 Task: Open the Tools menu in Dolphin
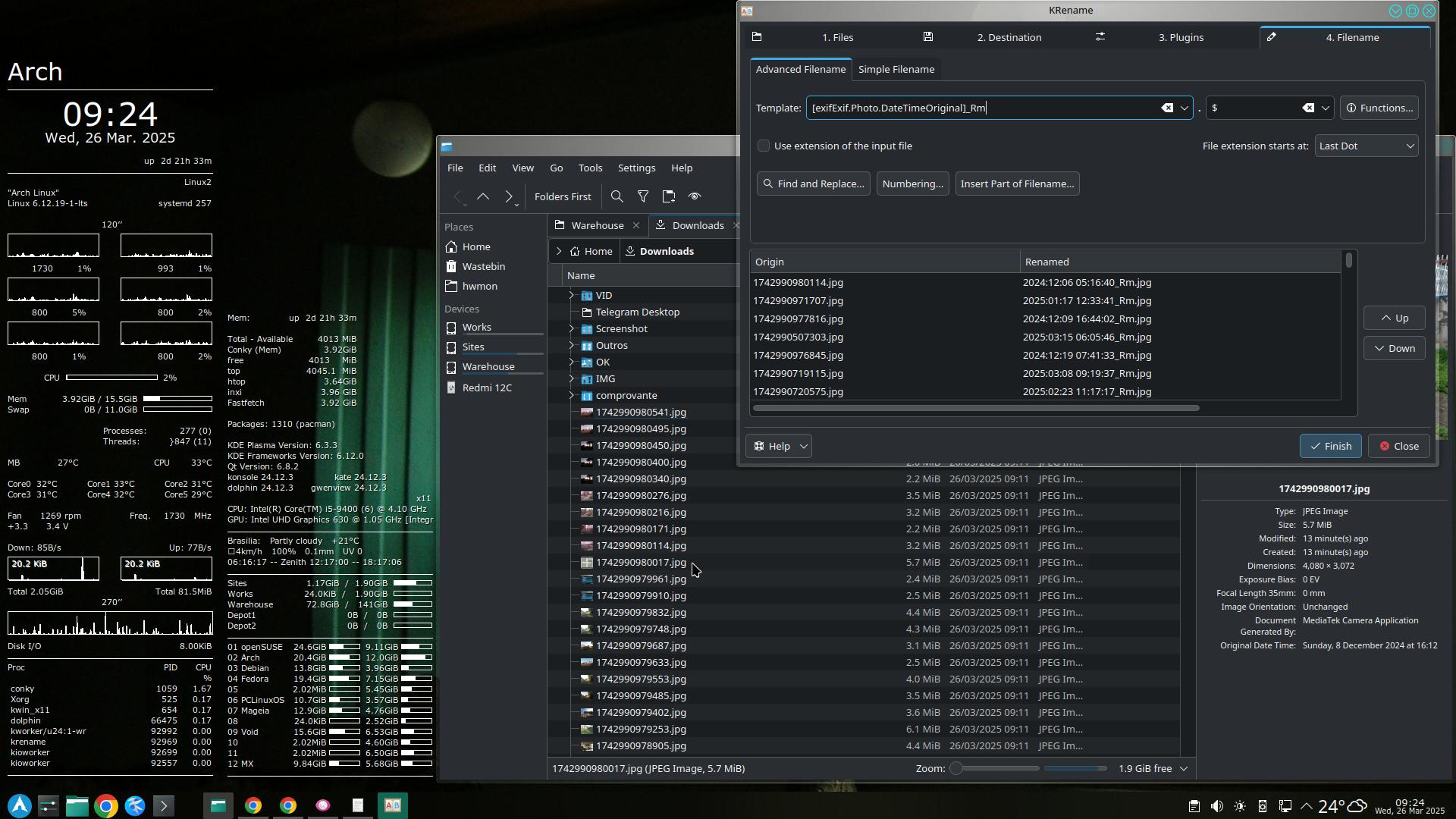(590, 168)
